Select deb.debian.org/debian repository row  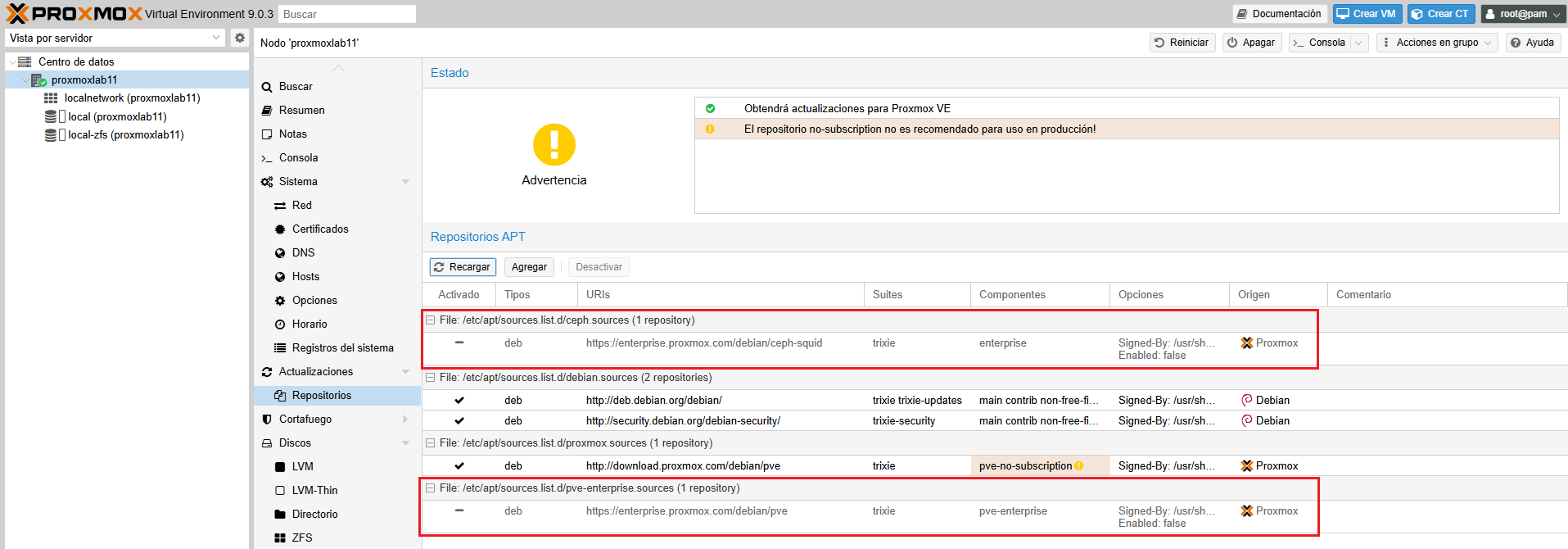(x=995, y=400)
